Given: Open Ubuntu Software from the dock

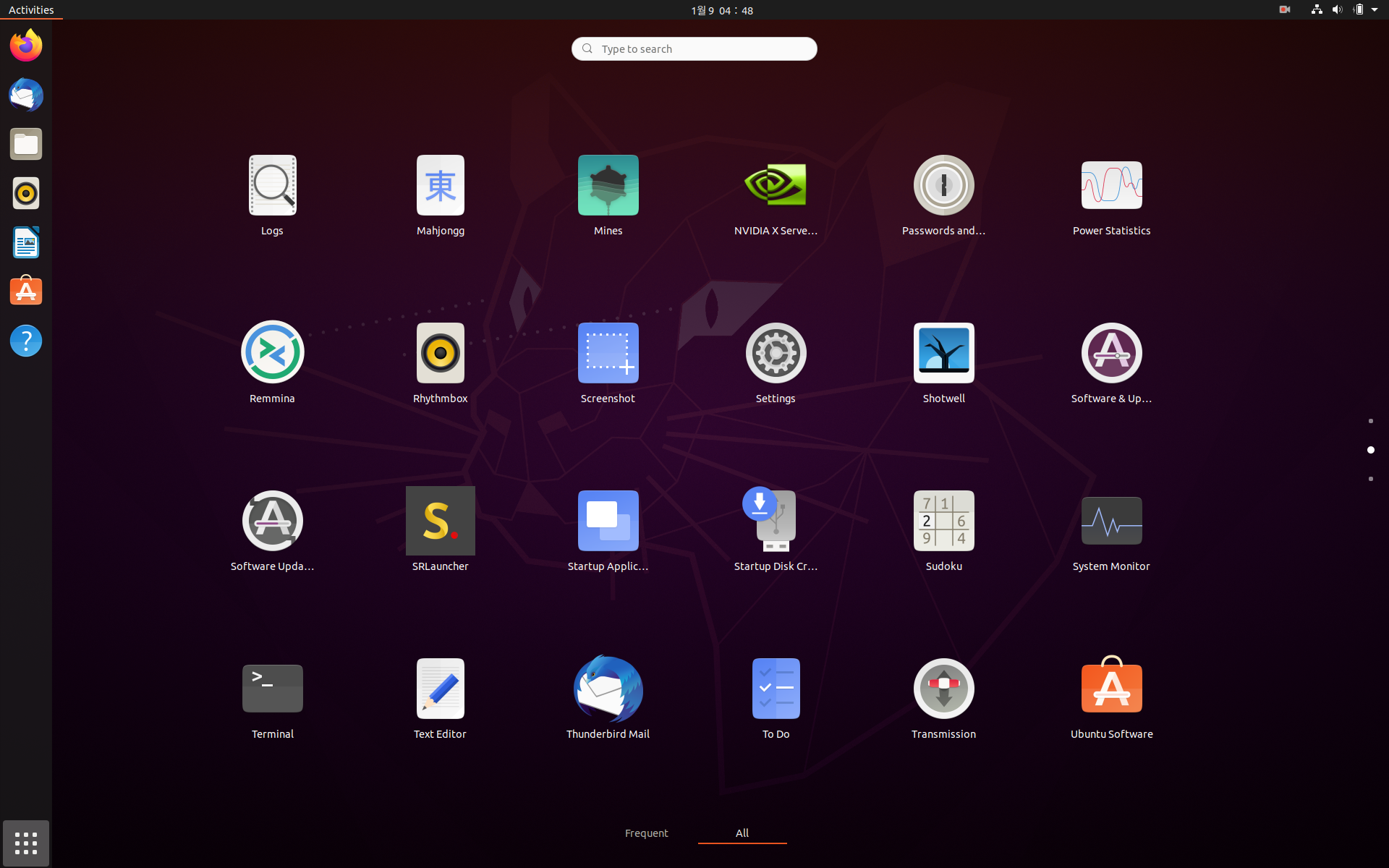Looking at the screenshot, I should point(26,292).
